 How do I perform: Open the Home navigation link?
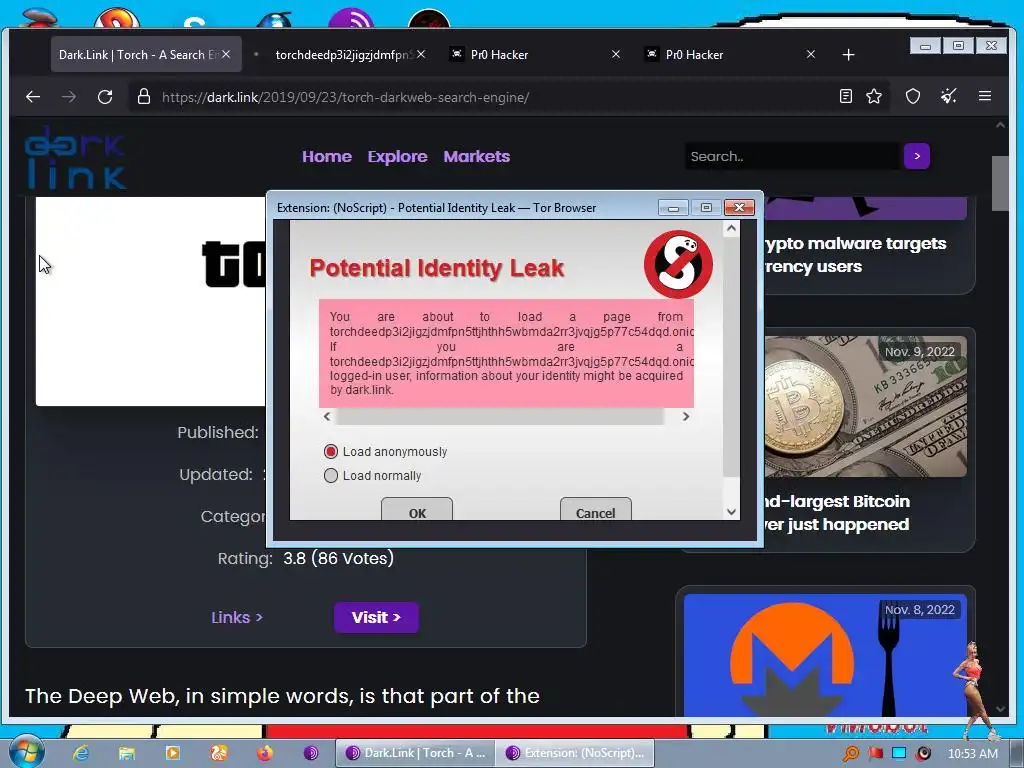click(x=327, y=157)
